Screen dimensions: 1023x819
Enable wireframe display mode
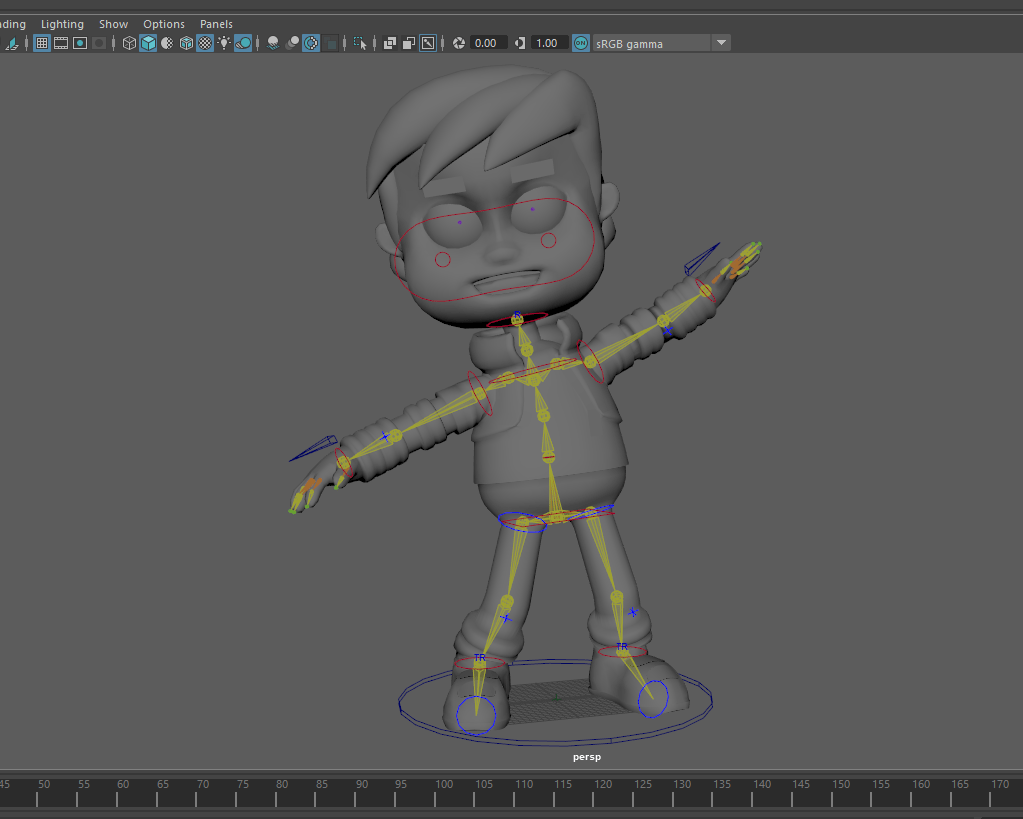click(x=129, y=43)
